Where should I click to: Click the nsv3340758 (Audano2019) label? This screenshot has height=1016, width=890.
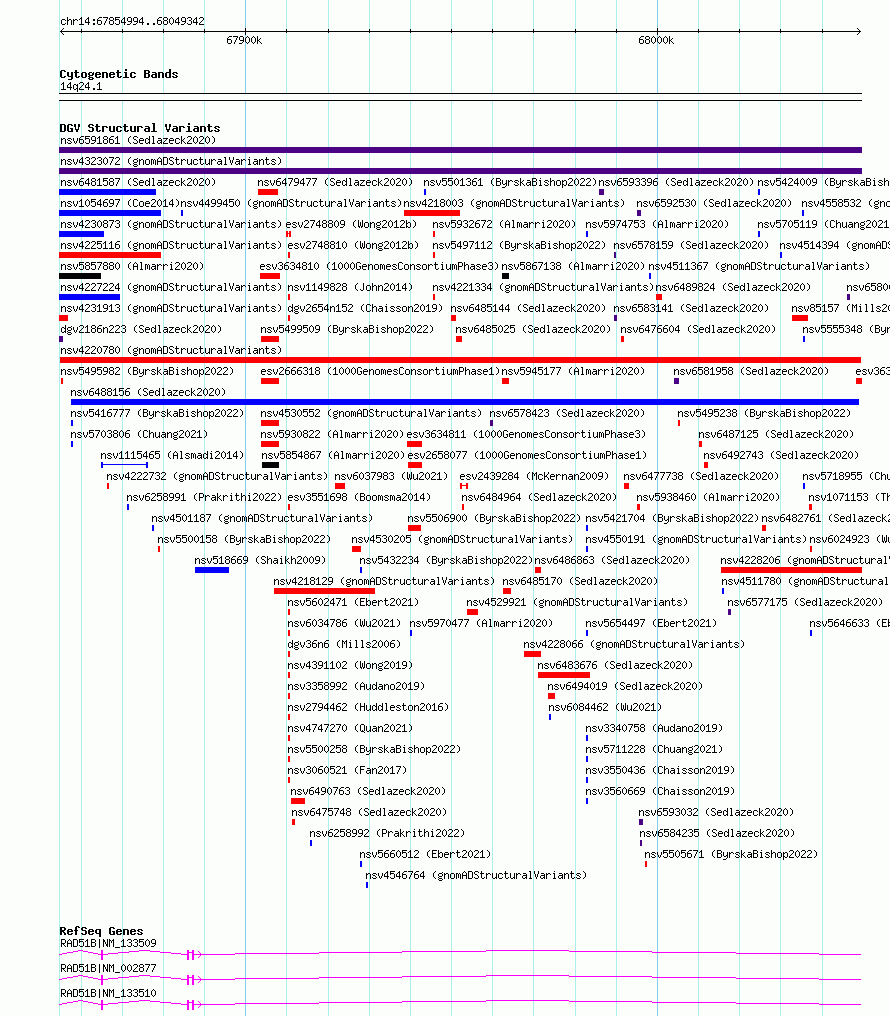(654, 728)
